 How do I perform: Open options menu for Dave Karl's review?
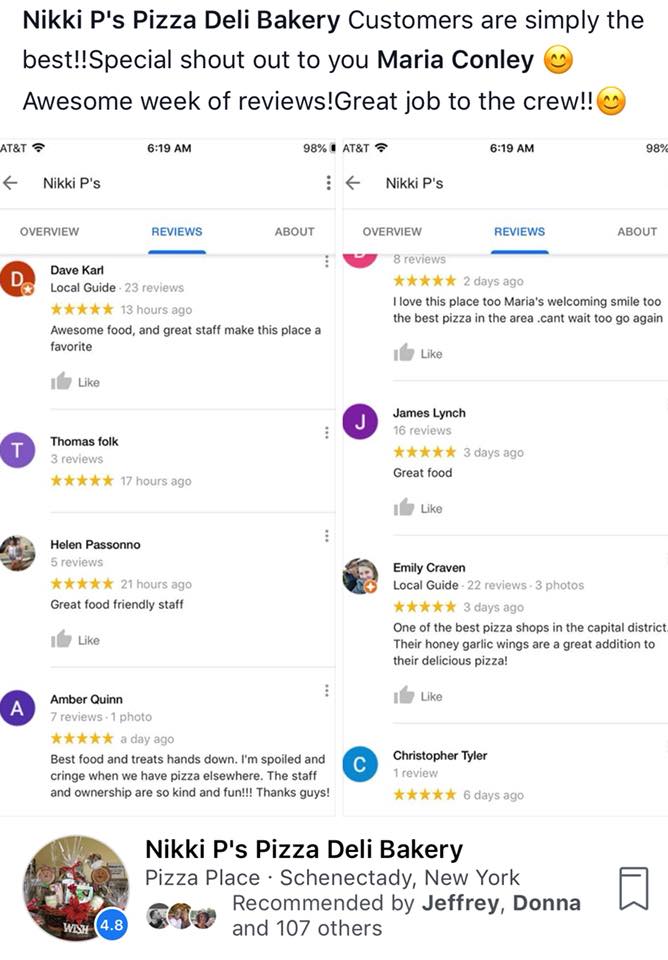(x=326, y=262)
